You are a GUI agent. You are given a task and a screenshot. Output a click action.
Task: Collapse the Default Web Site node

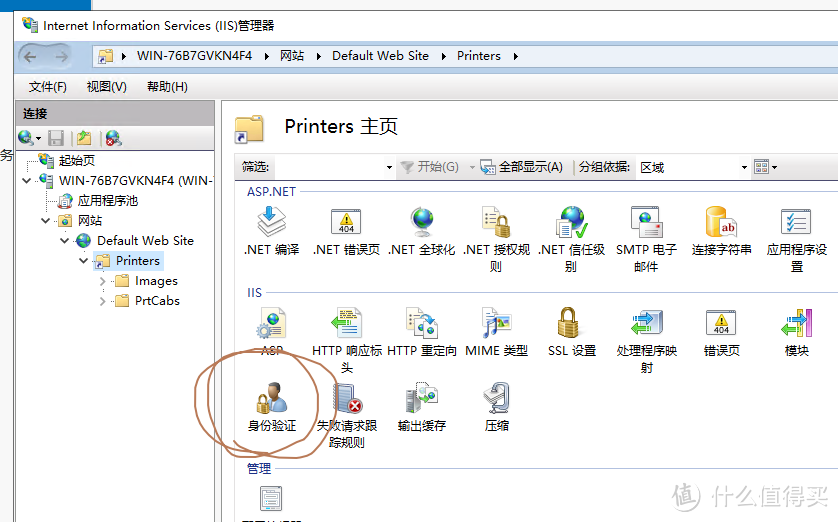coord(65,240)
